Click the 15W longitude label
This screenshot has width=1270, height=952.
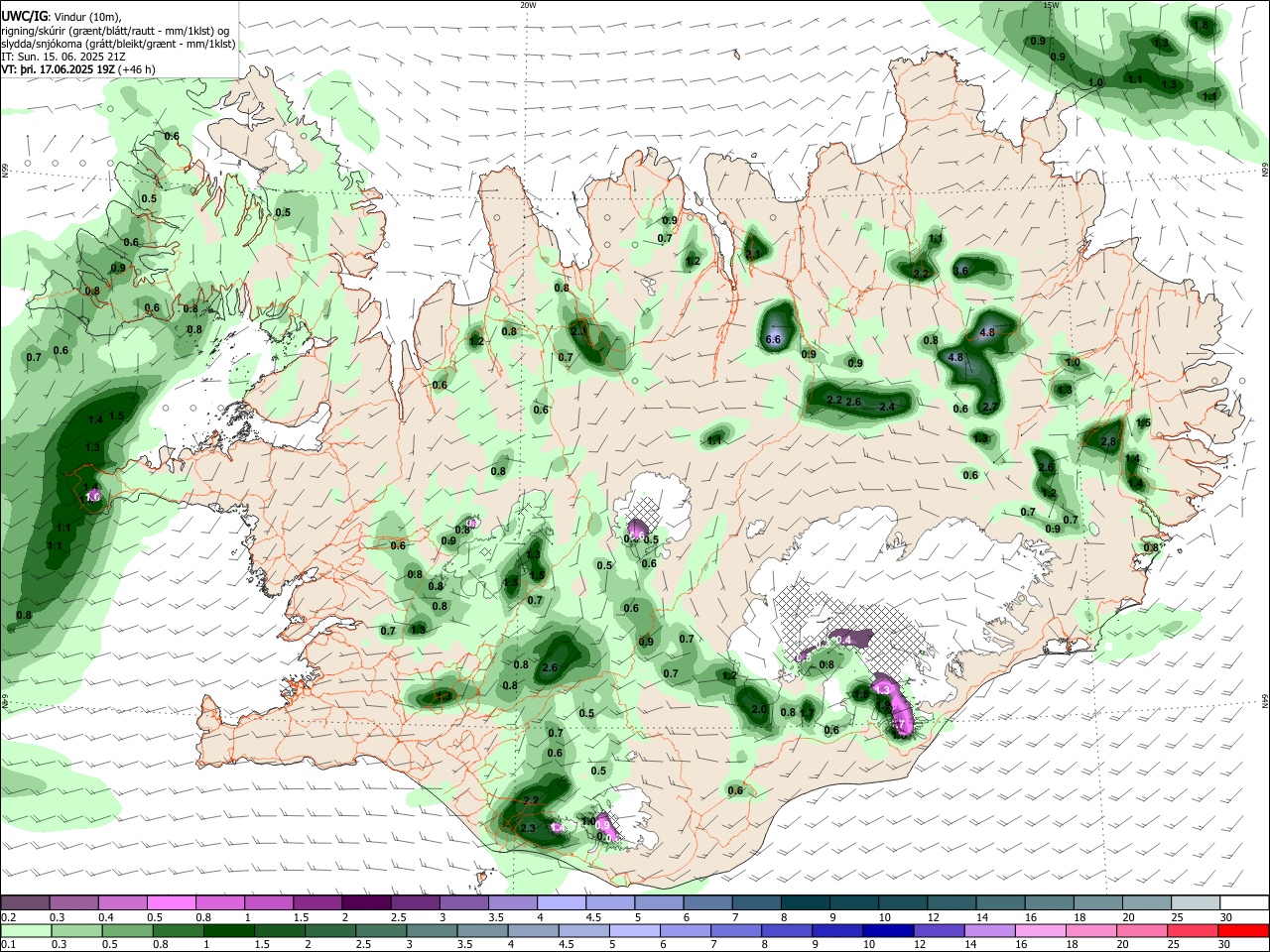coord(1052,5)
